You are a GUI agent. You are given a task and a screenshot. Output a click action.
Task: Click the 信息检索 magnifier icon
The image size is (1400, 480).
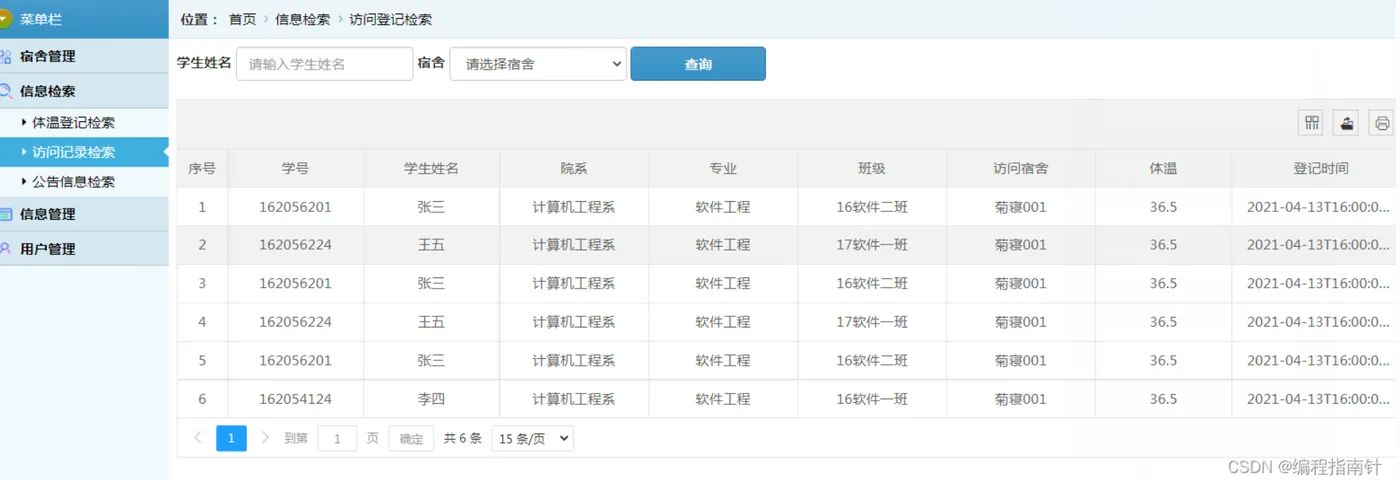coord(5,91)
